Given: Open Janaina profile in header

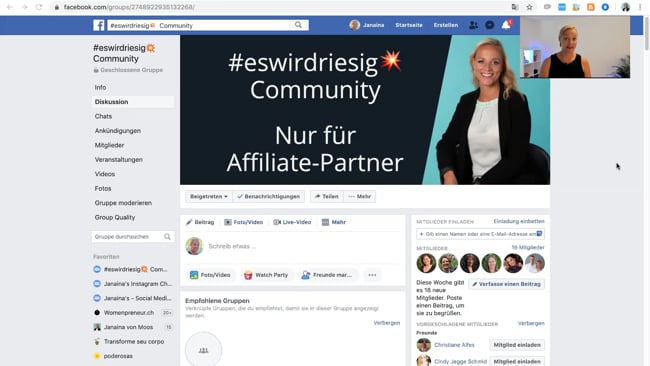Looking at the screenshot, I should tap(367, 25).
